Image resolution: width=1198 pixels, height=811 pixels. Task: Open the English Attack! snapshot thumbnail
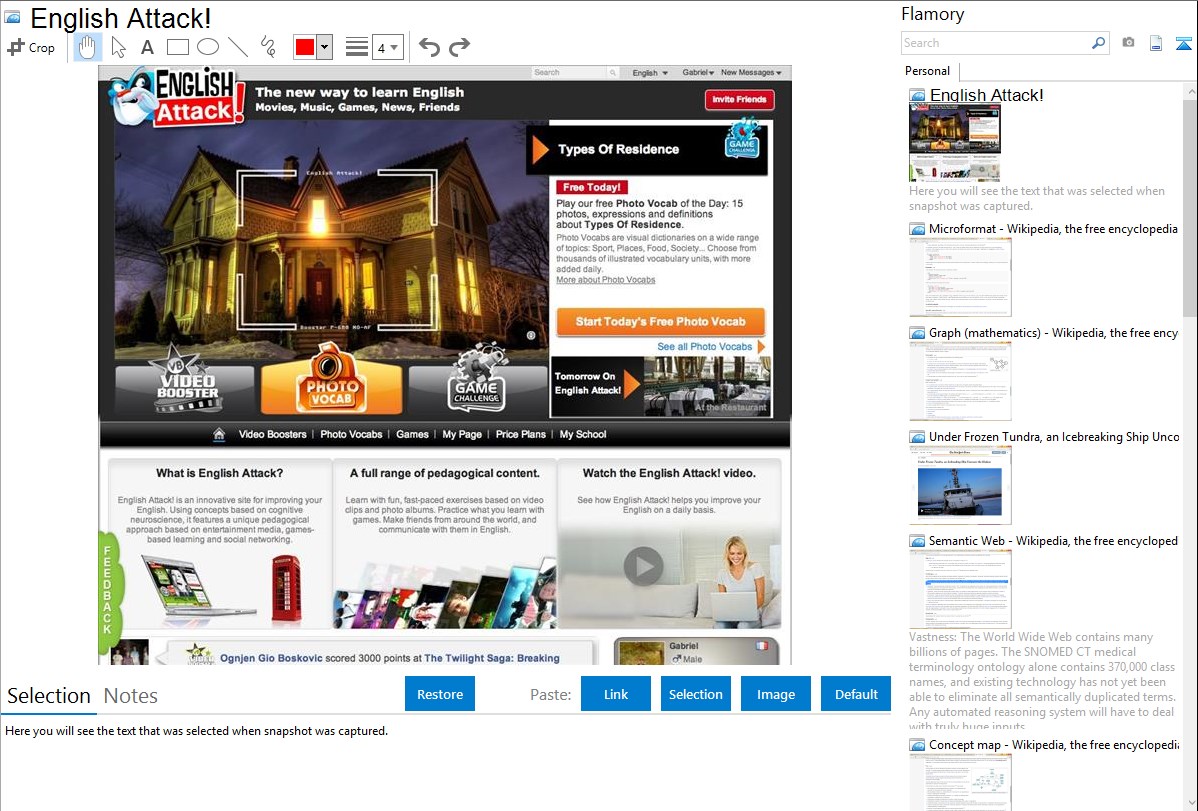(x=954, y=142)
